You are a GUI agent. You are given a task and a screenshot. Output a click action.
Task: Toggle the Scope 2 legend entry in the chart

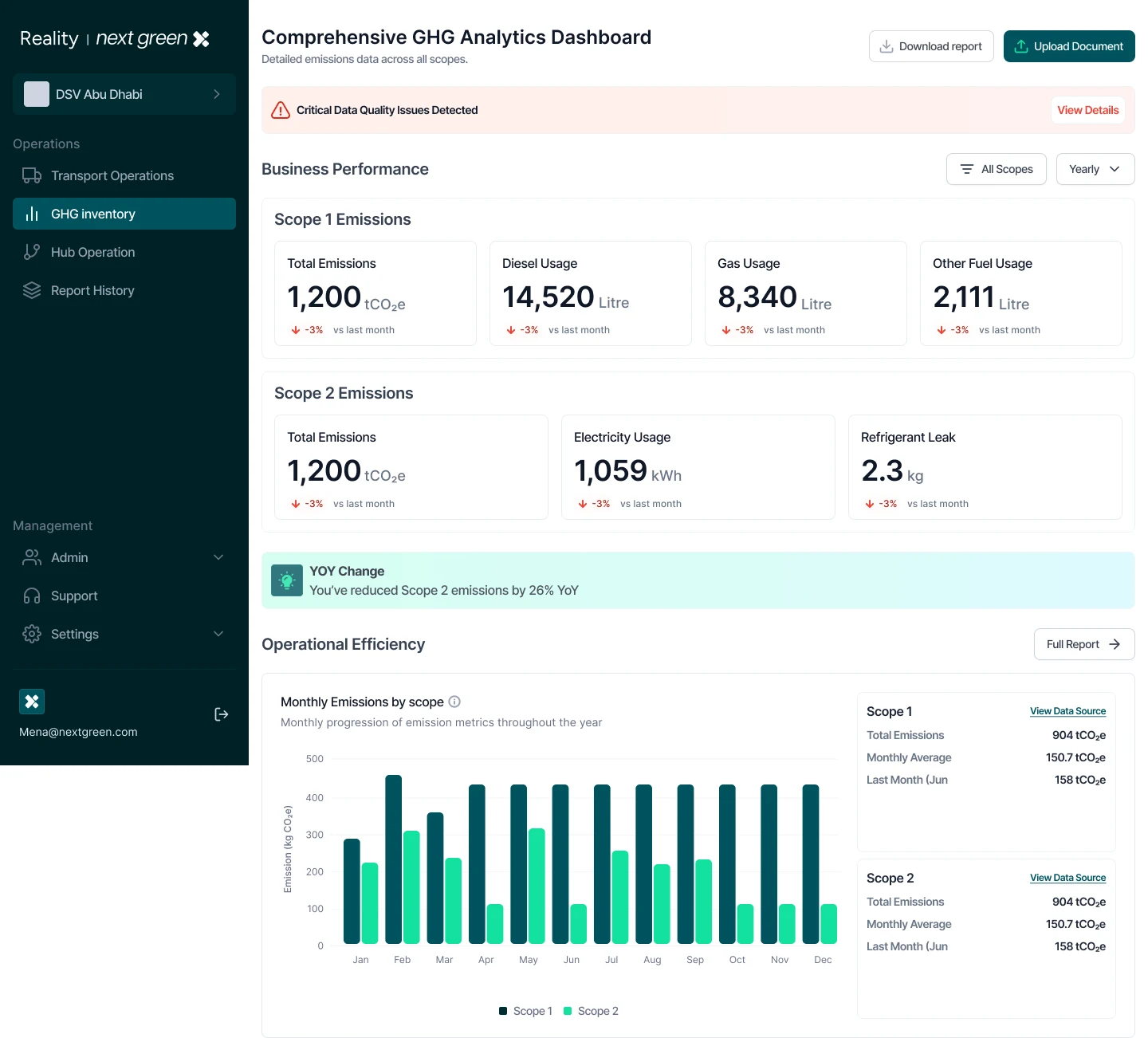coord(591,1011)
